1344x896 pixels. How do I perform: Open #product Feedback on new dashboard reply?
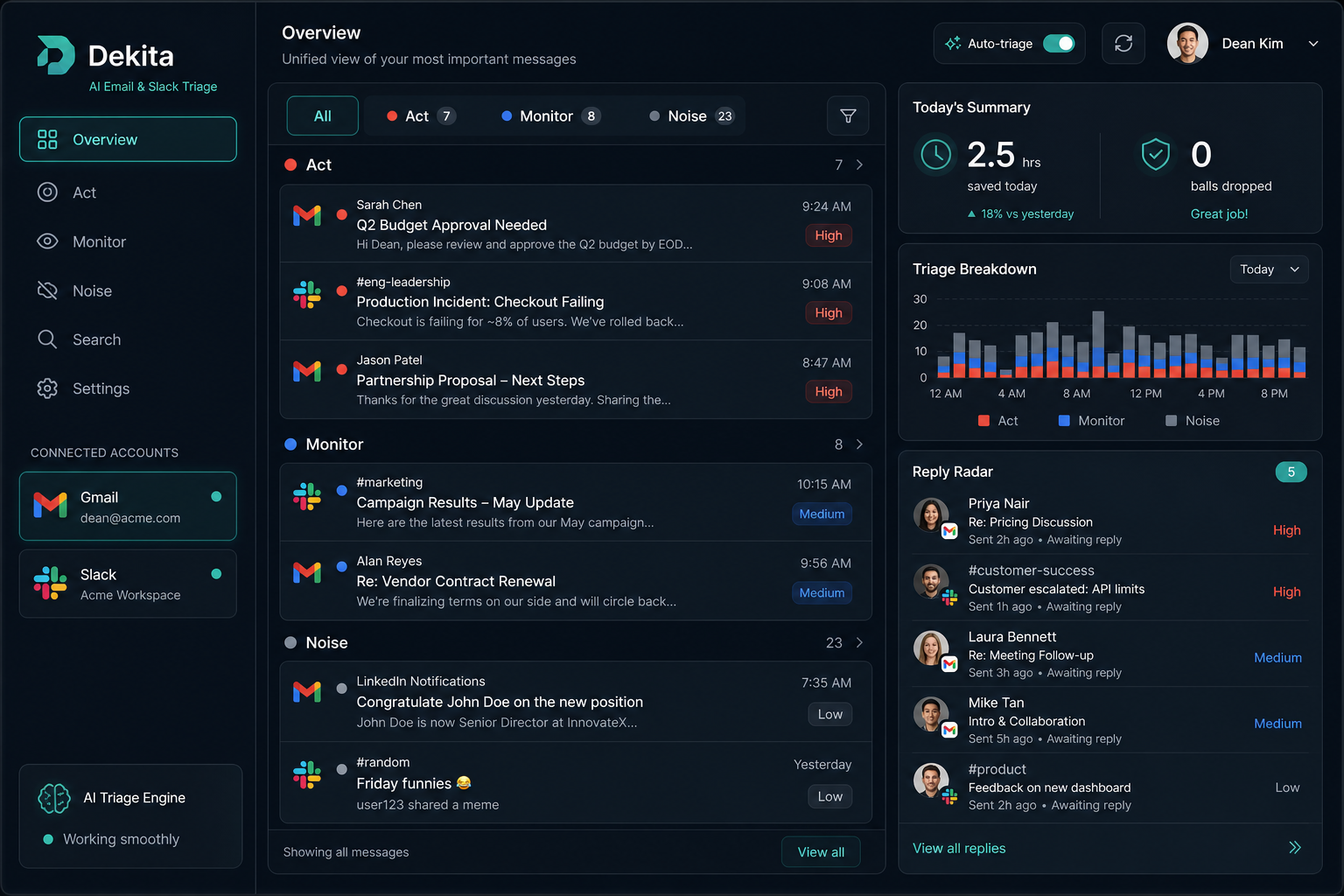[1109, 787]
